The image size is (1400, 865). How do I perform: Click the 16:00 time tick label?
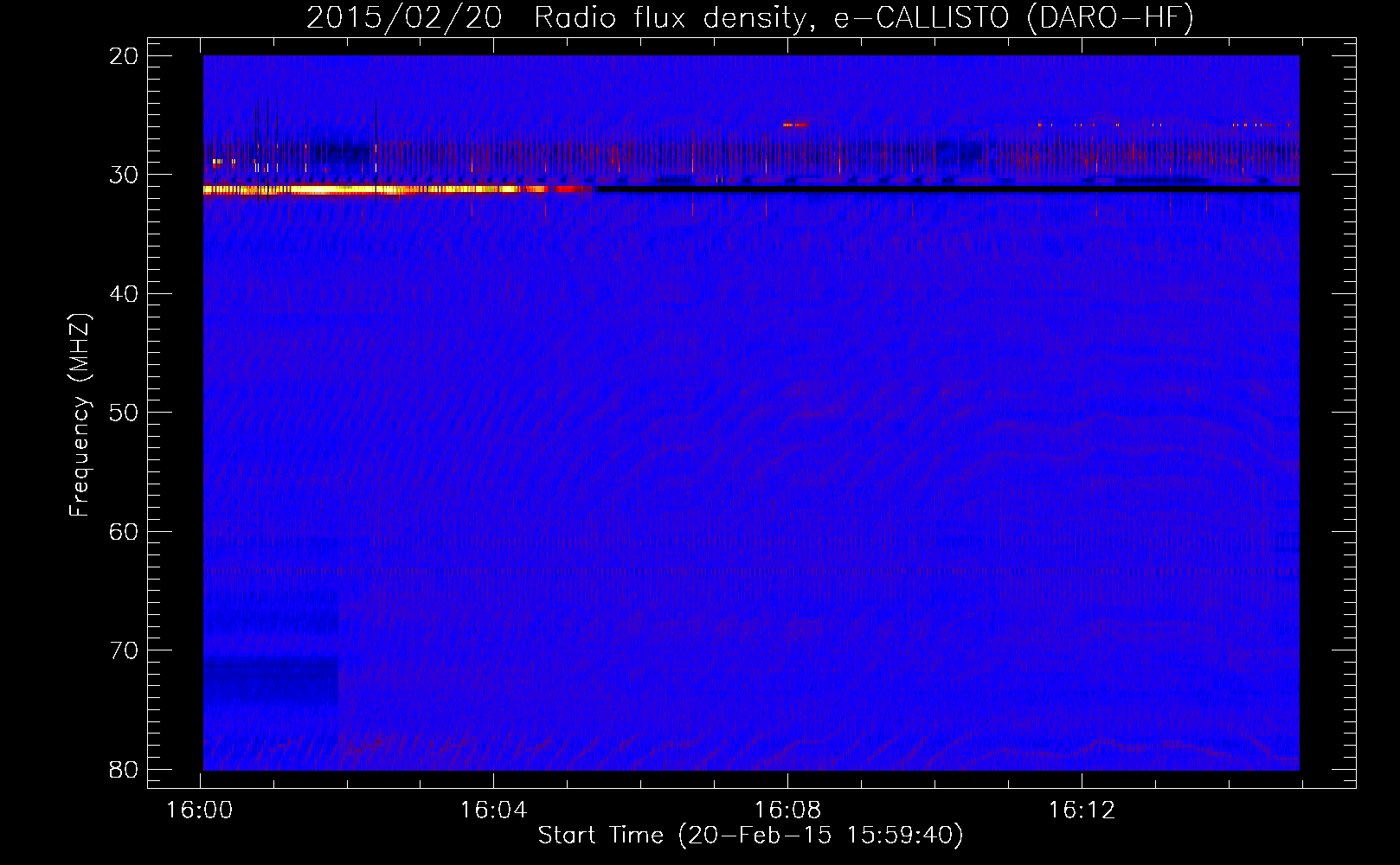coord(200,811)
